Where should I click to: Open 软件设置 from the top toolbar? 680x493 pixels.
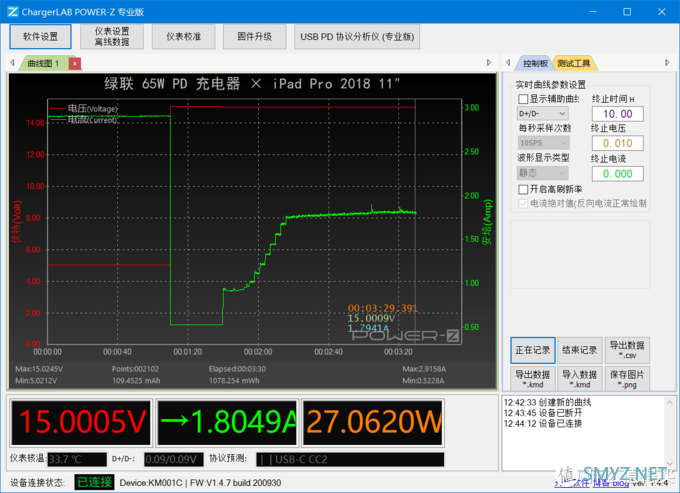pos(40,36)
